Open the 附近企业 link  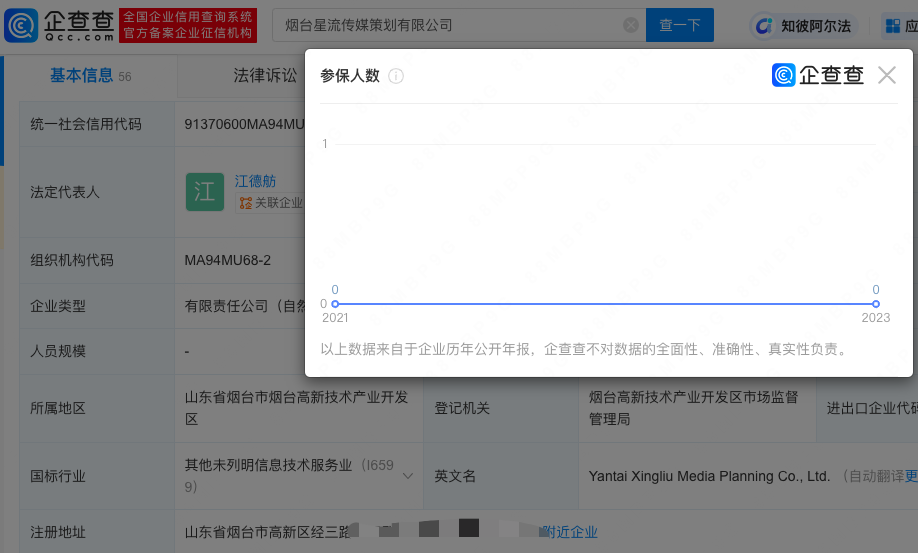point(569,532)
